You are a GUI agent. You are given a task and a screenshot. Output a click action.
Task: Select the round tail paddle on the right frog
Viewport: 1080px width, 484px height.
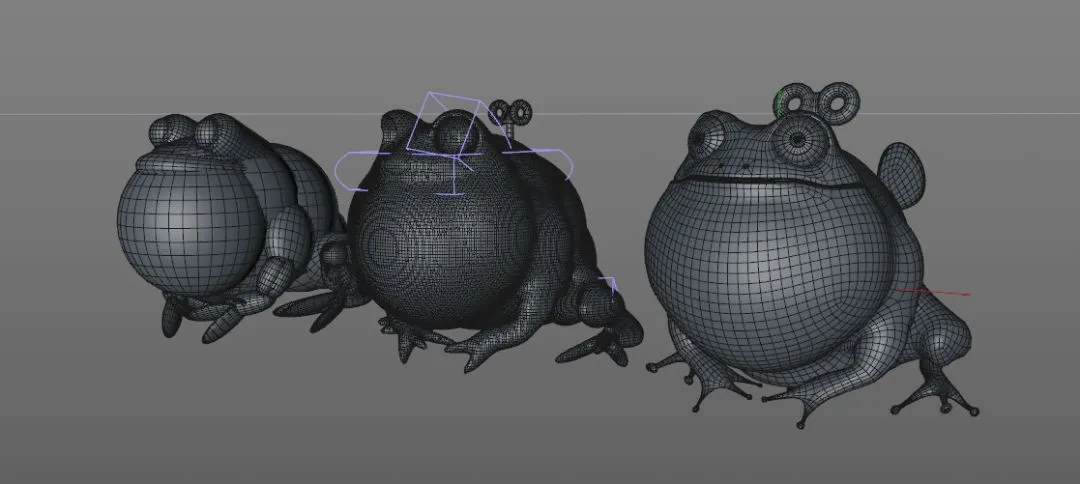(902, 176)
